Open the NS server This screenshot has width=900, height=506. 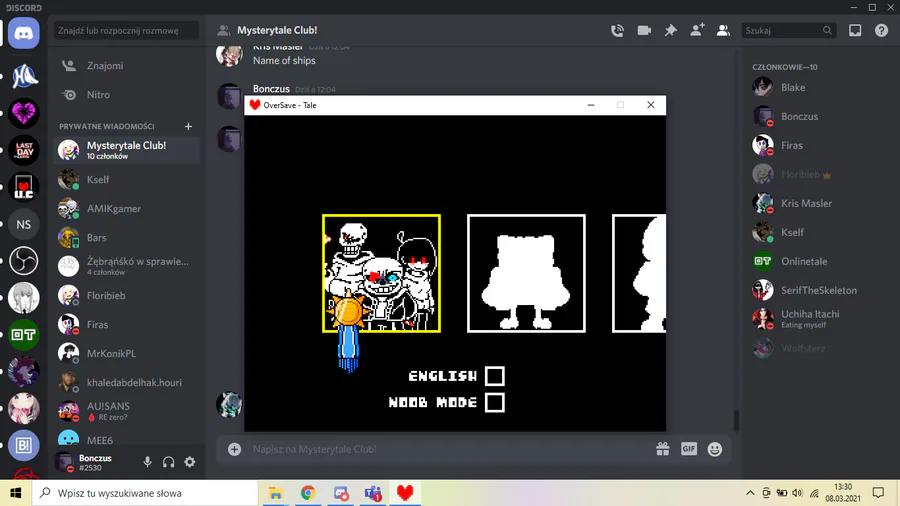click(24, 224)
